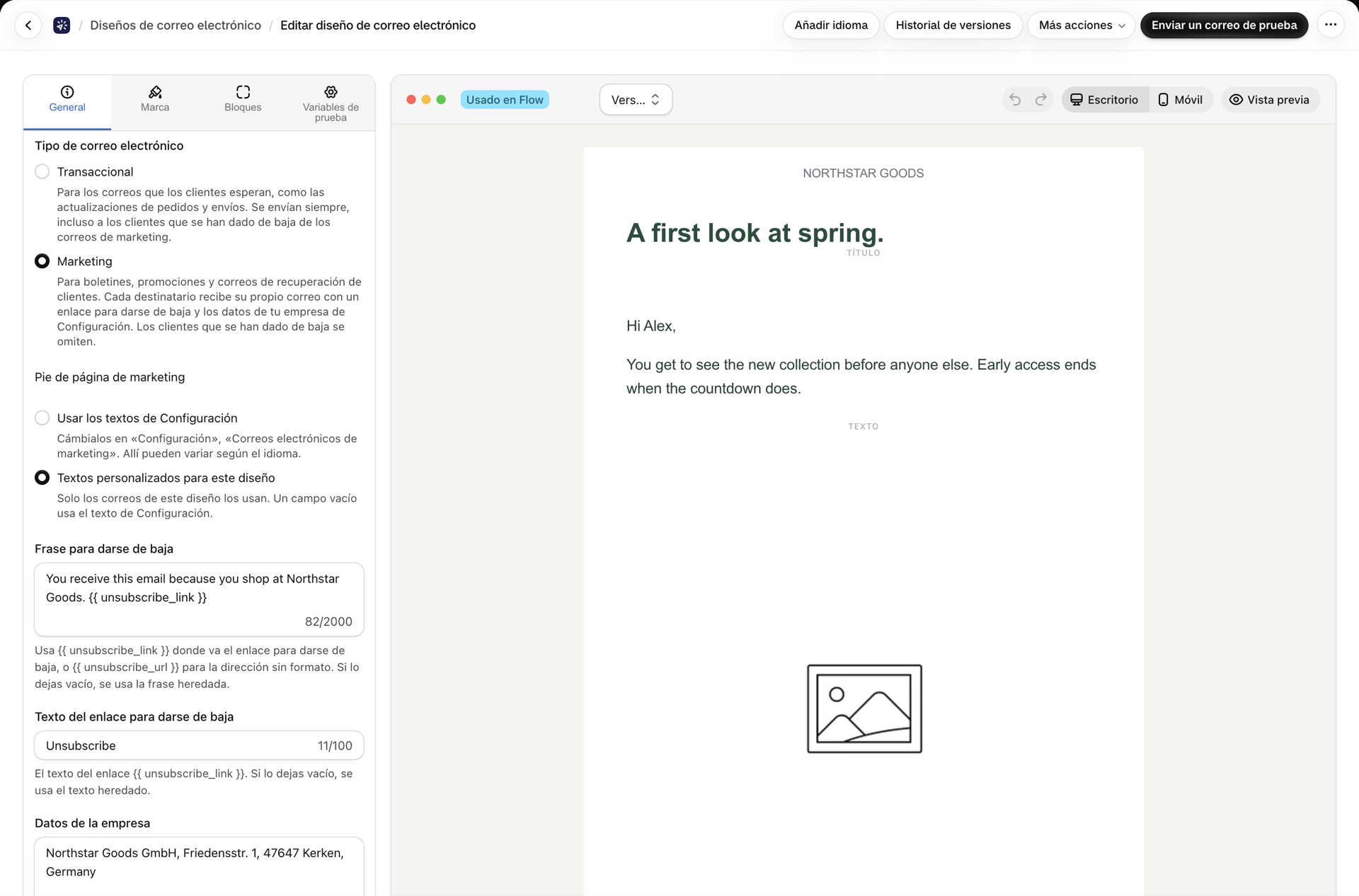The image size is (1359, 896).
Task: Open the Vers... version dropdown
Action: click(x=636, y=100)
